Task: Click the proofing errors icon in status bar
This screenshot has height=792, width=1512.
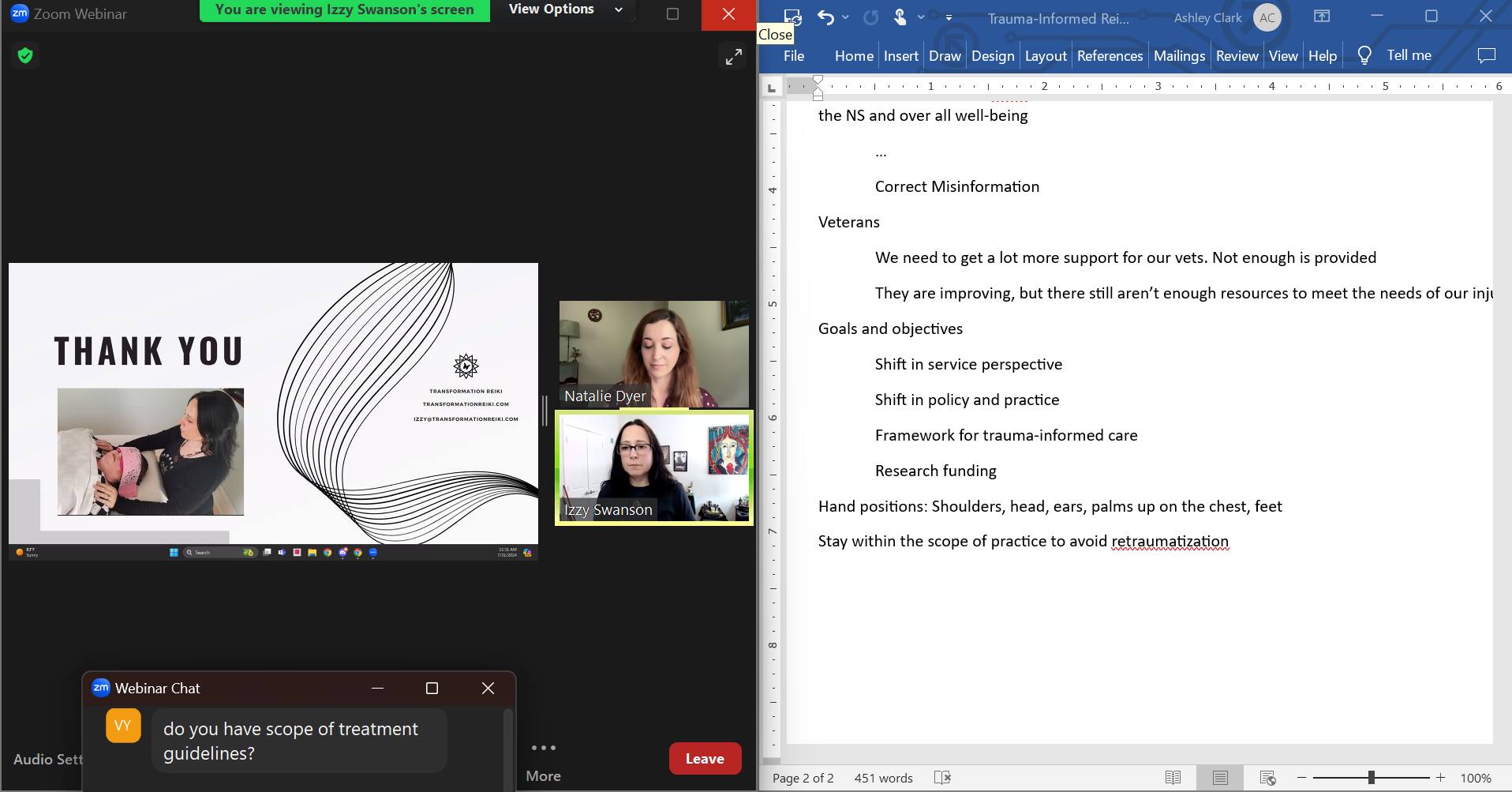Action: (x=942, y=778)
